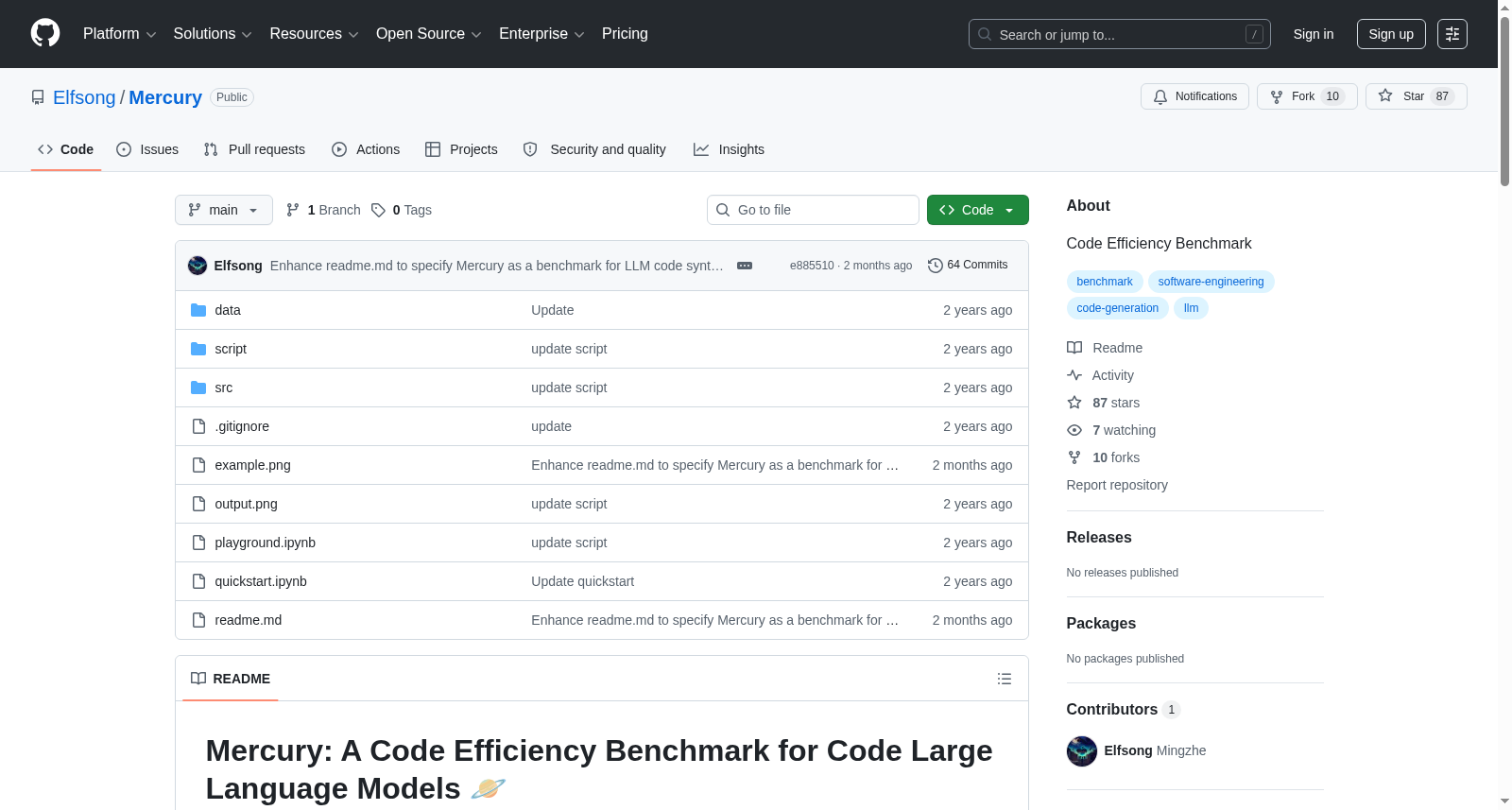Click the tag icon beside 0 Tags
1512x810 pixels.
pos(378,210)
